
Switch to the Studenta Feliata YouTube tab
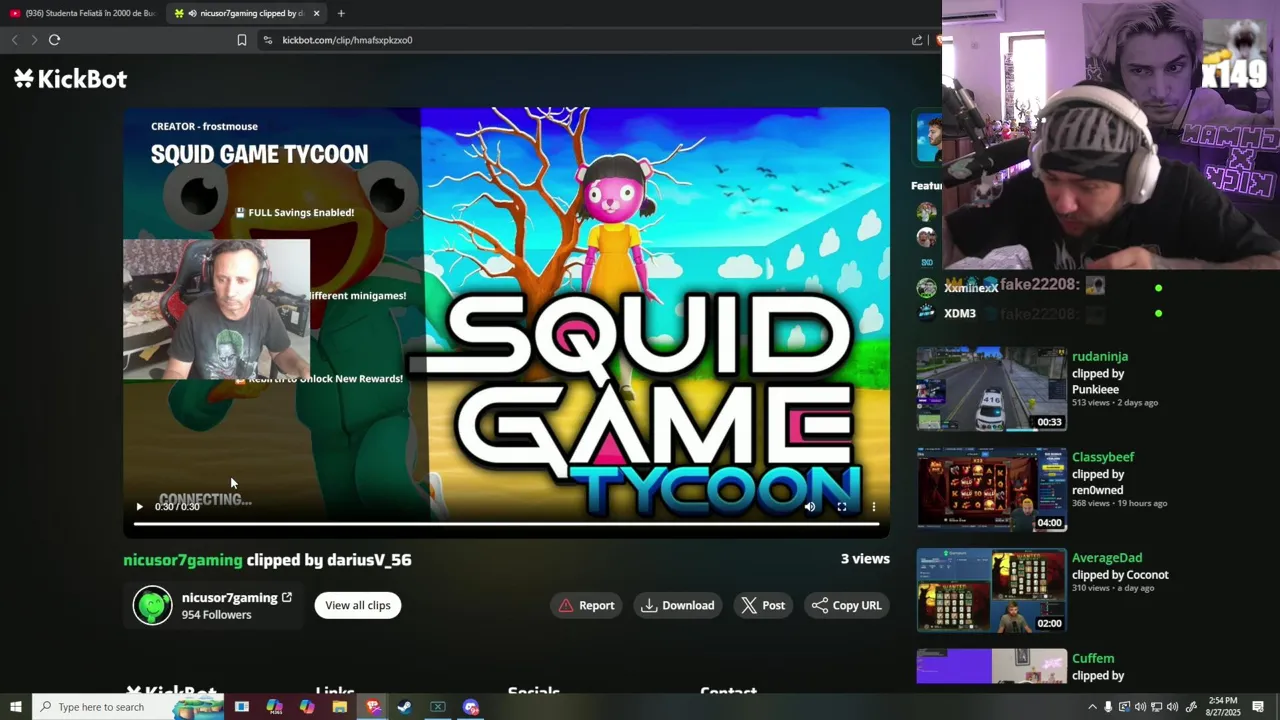(x=82, y=13)
